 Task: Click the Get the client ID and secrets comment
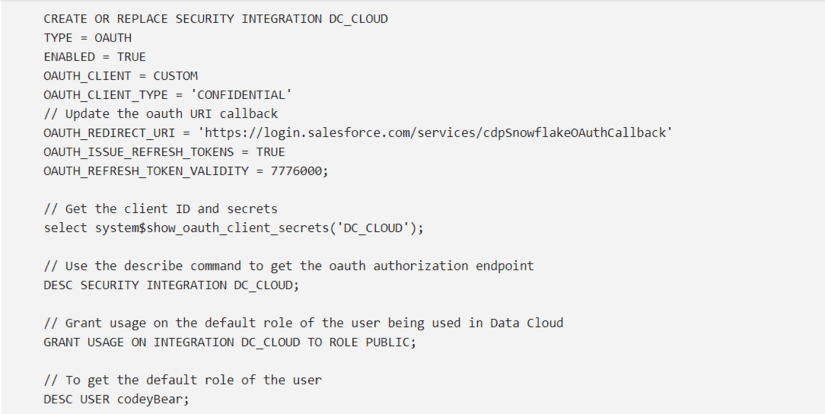pos(160,209)
